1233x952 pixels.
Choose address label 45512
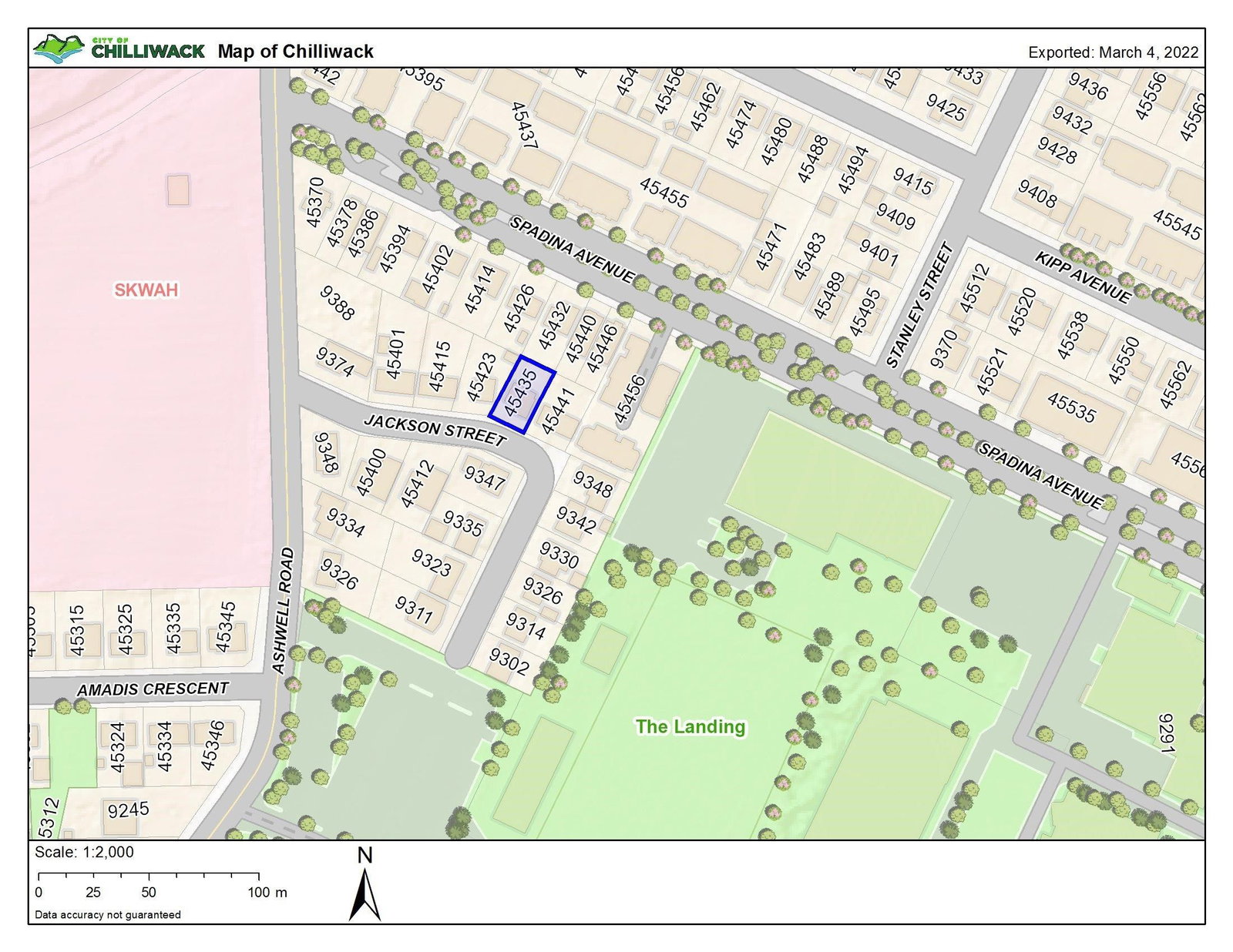pyautogui.click(x=974, y=289)
